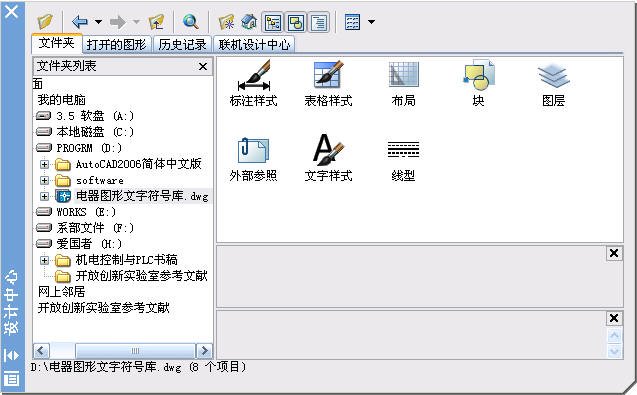The height and width of the screenshot is (395, 637).
Task: Toggle the description pane toolbar button
Action: click(319, 22)
